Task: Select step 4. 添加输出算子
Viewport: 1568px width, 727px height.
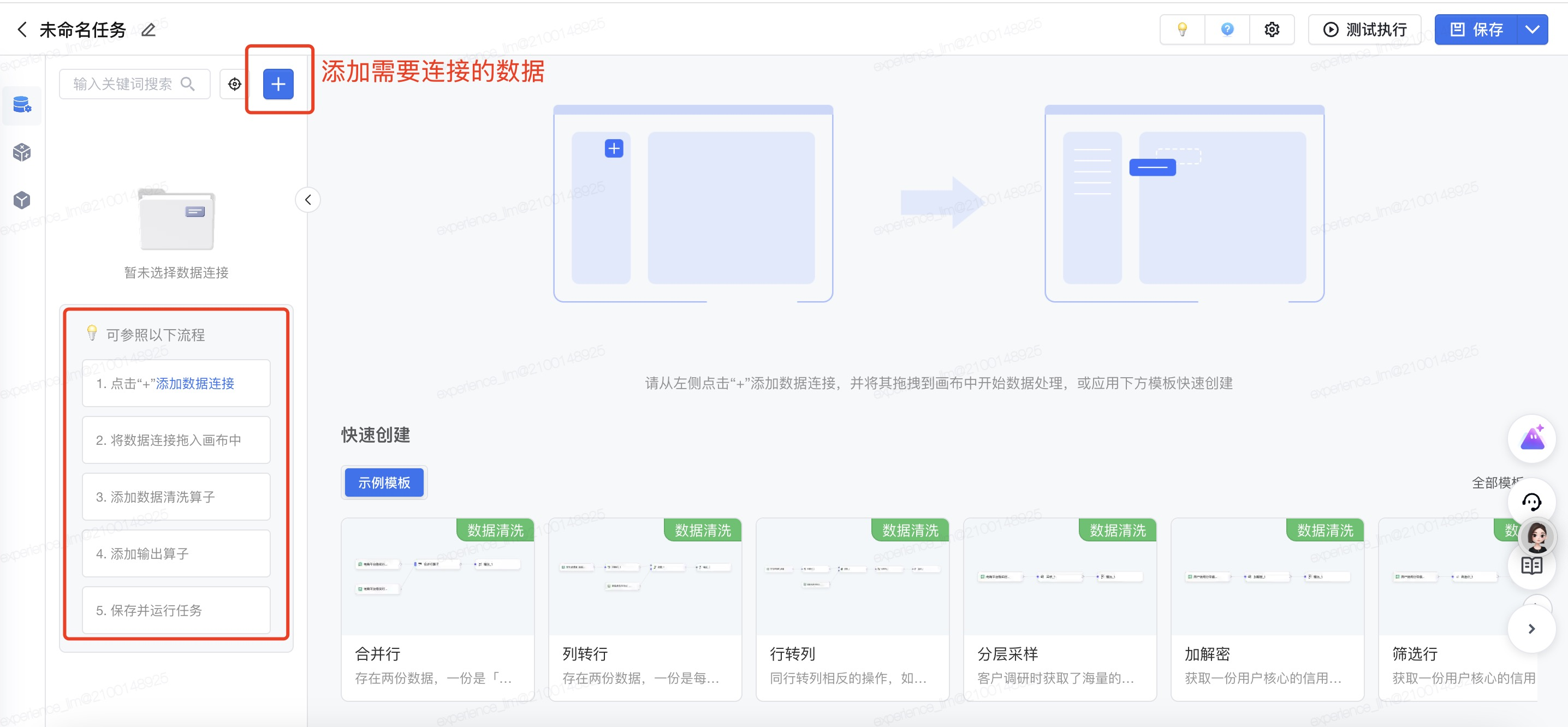Action: point(176,553)
